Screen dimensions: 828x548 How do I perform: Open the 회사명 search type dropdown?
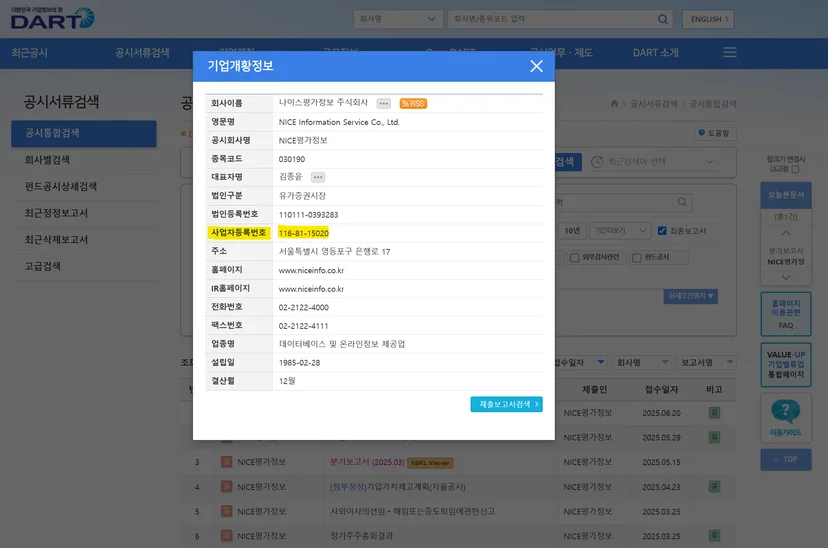click(x=397, y=19)
